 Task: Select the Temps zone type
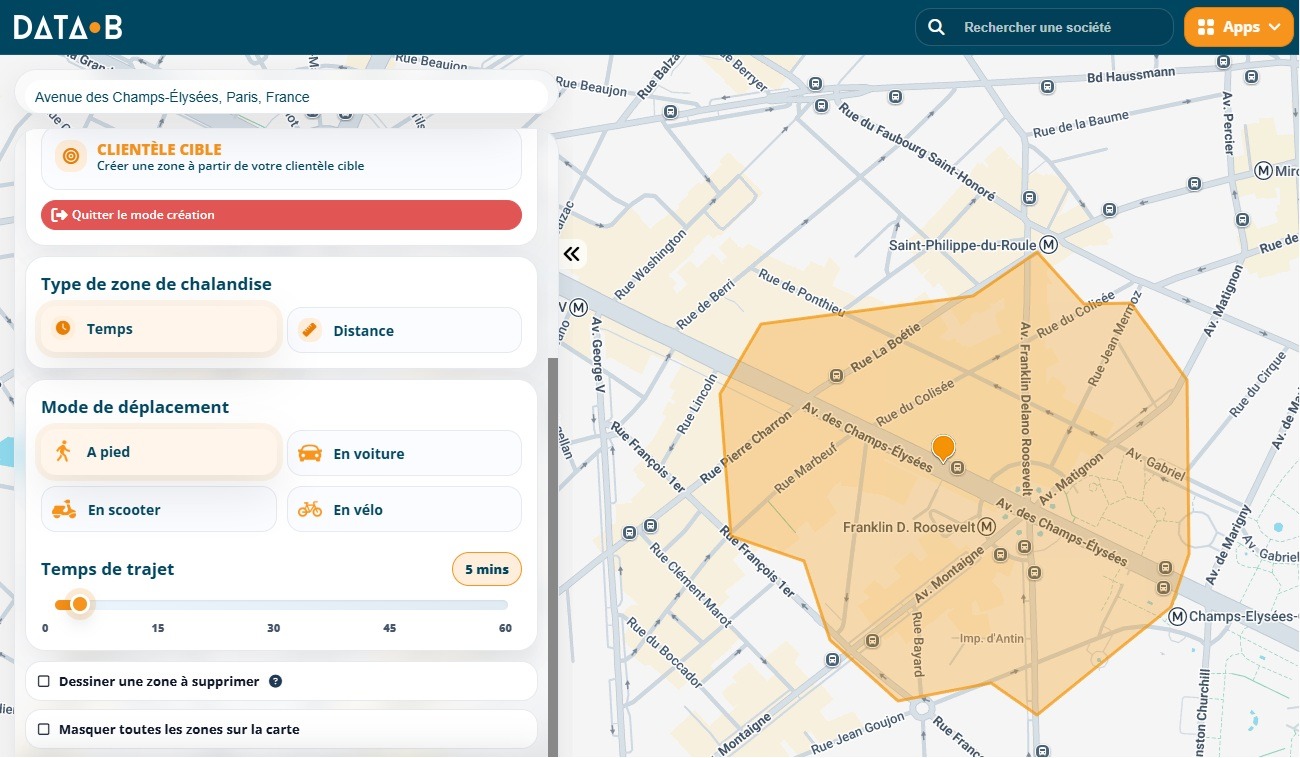point(159,329)
